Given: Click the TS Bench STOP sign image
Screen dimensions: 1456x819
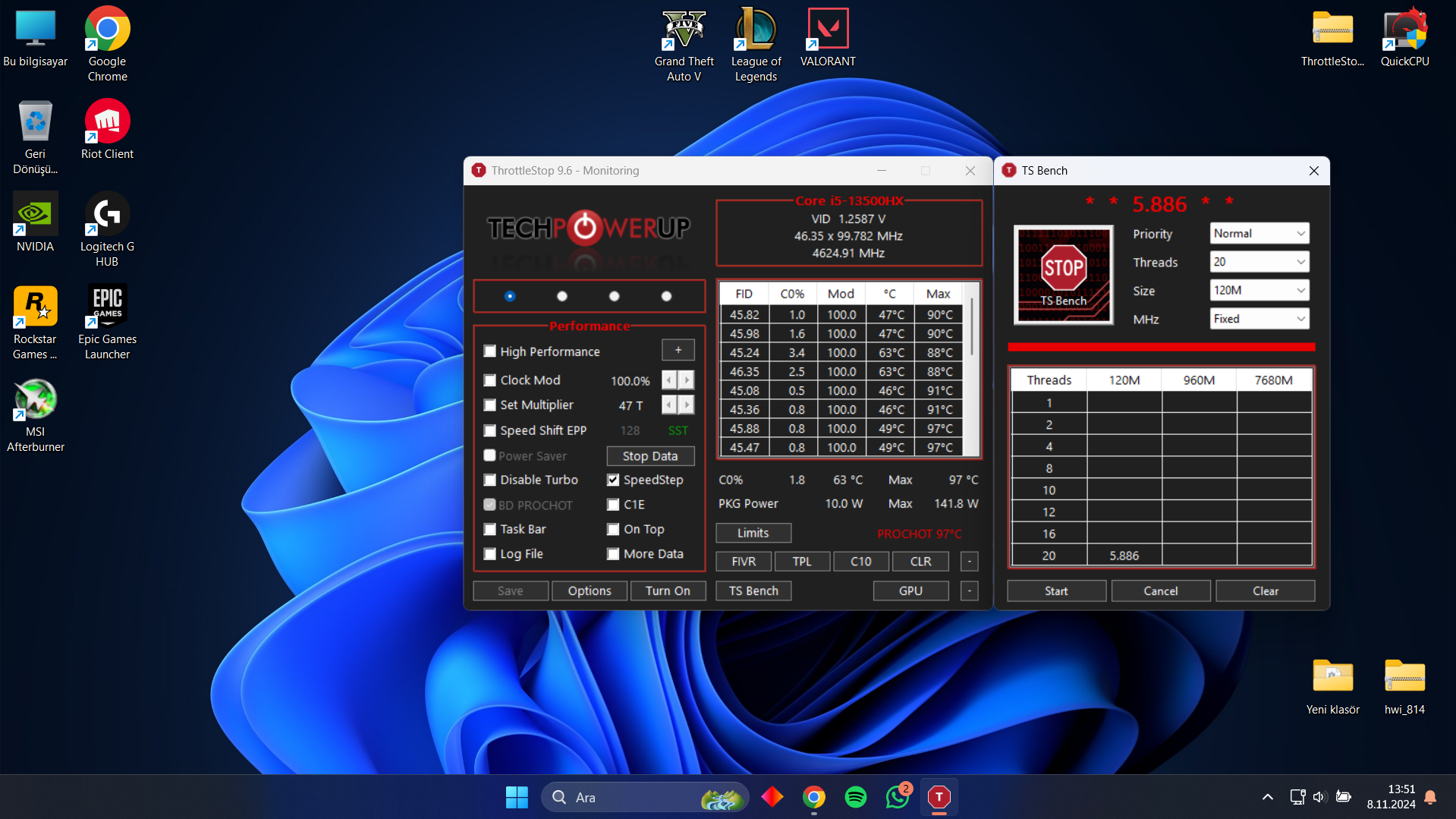Looking at the screenshot, I should (x=1064, y=275).
